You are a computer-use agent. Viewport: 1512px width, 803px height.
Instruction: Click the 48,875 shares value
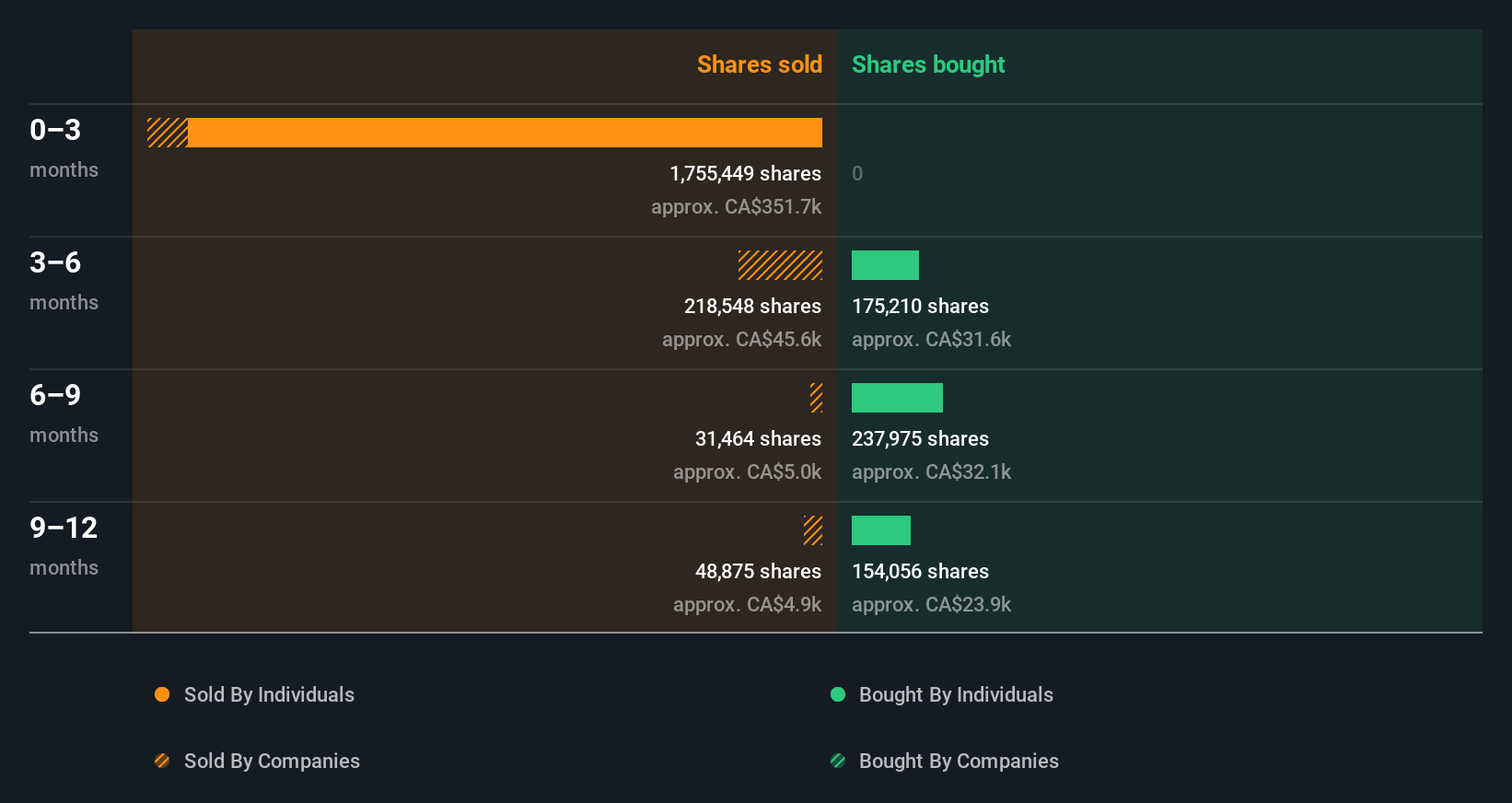click(758, 572)
